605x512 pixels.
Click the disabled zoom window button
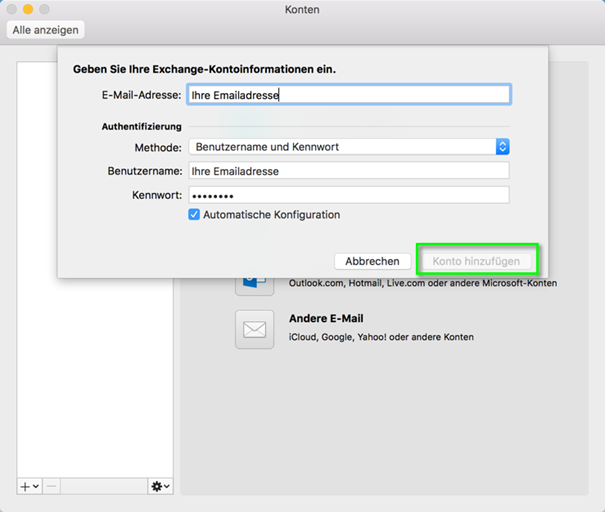pyautogui.click(x=43, y=9)
